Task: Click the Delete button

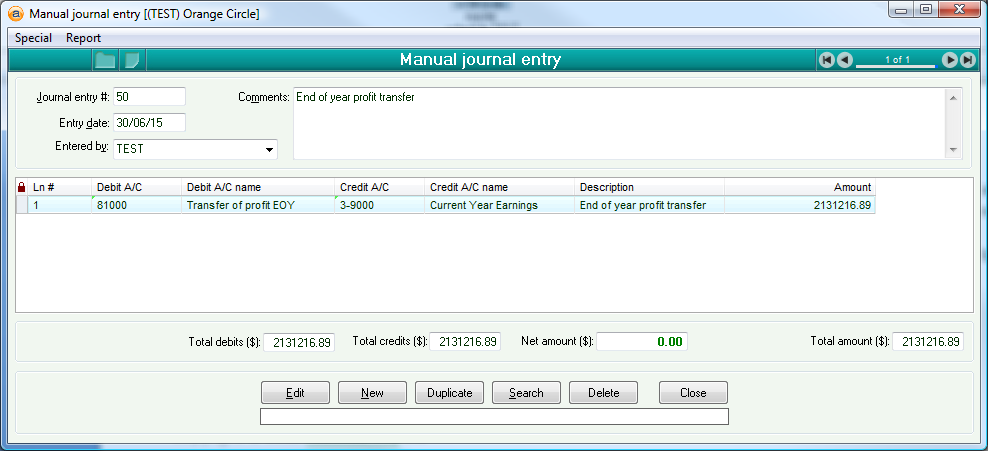Action: (x=603, y=393)
